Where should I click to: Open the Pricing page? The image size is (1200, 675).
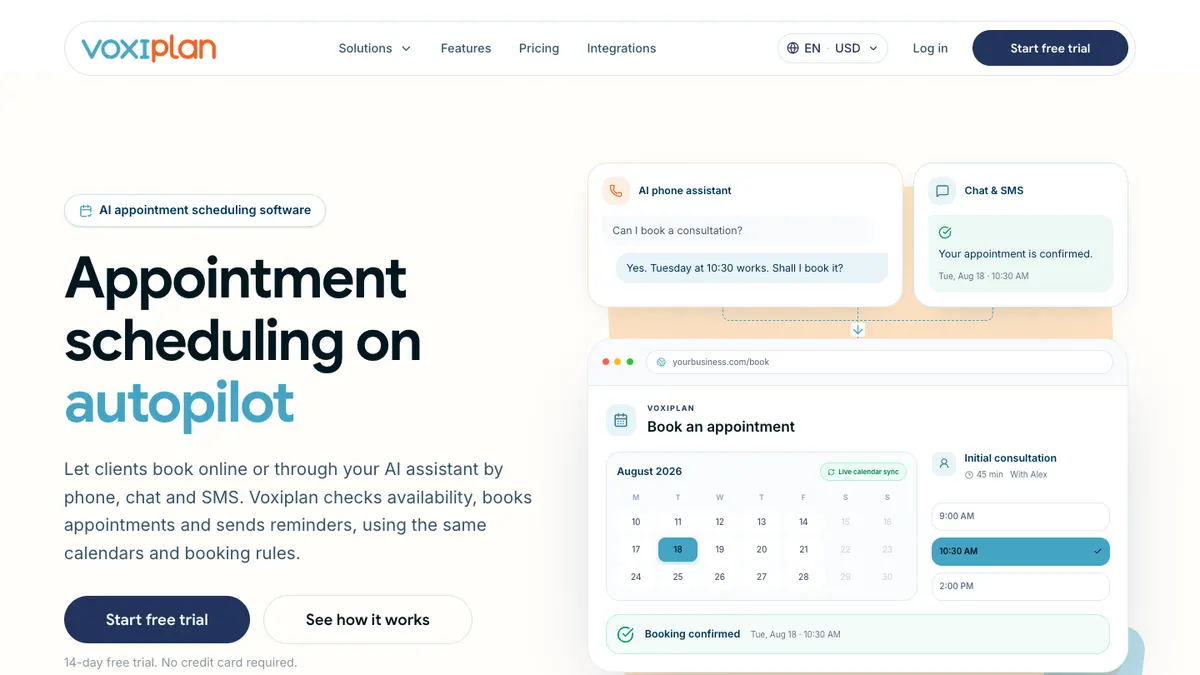539,48
